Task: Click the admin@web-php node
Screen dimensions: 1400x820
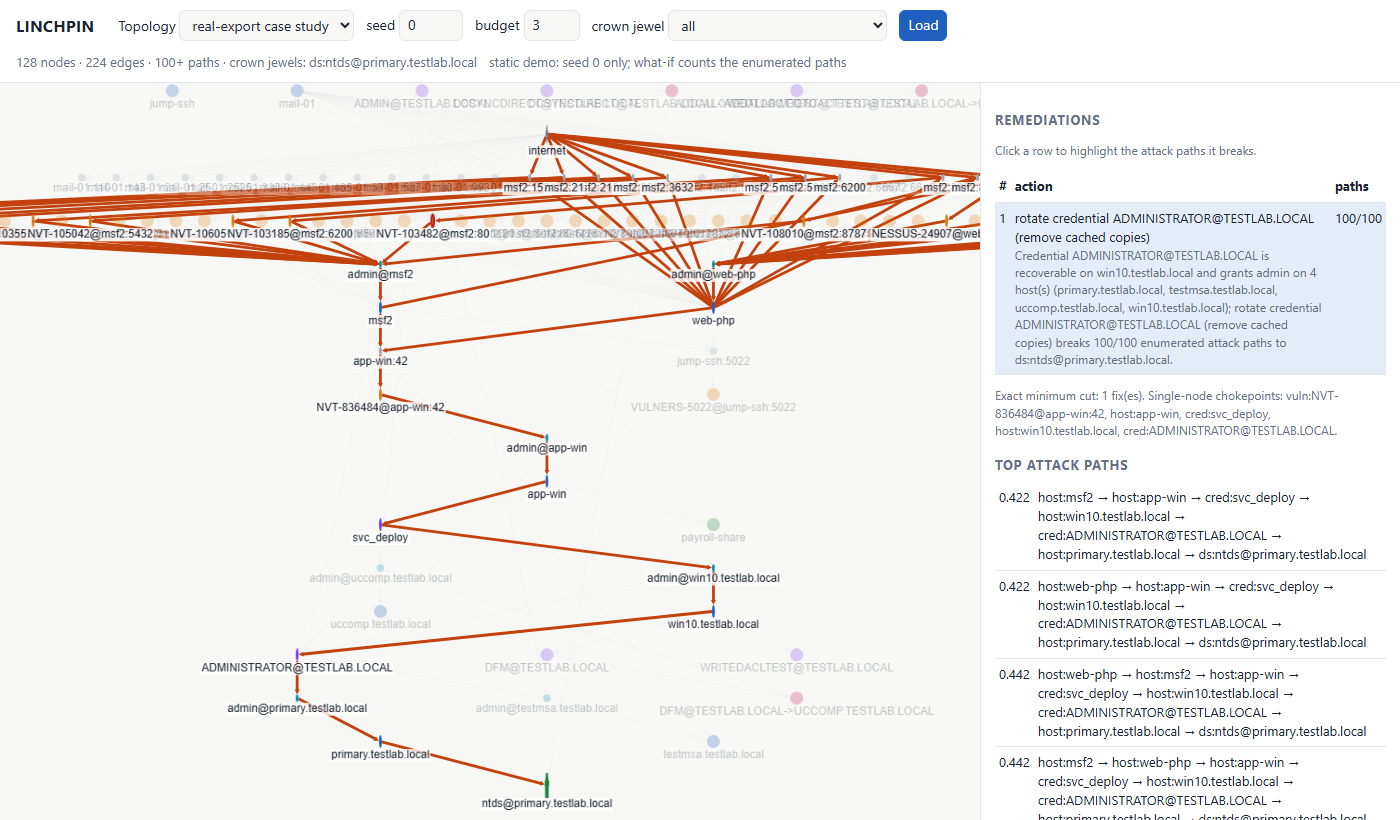Action: click(713, 263)
